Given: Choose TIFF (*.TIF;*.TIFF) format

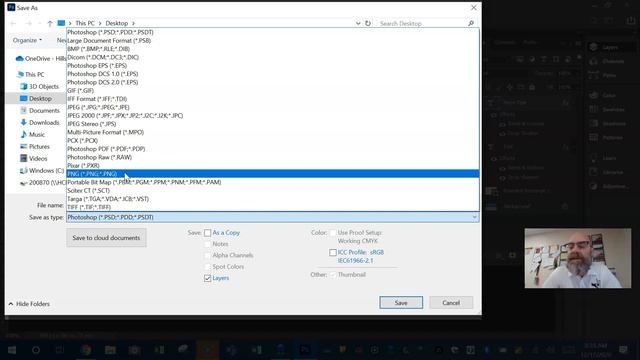Looking at the screenshot, I should pos(273,207).
